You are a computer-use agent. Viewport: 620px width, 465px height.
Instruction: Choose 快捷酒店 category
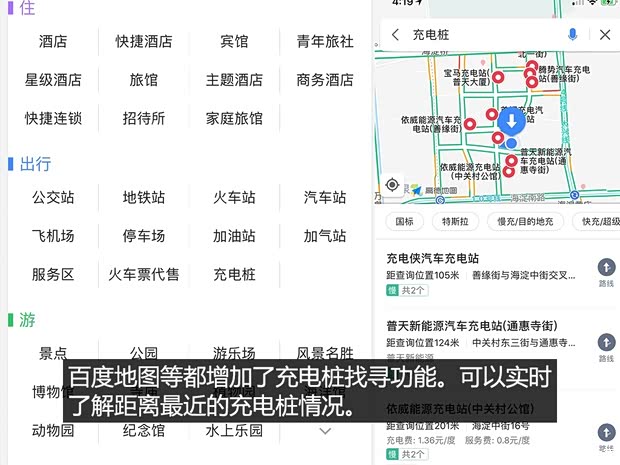click(x=144, y=41)
